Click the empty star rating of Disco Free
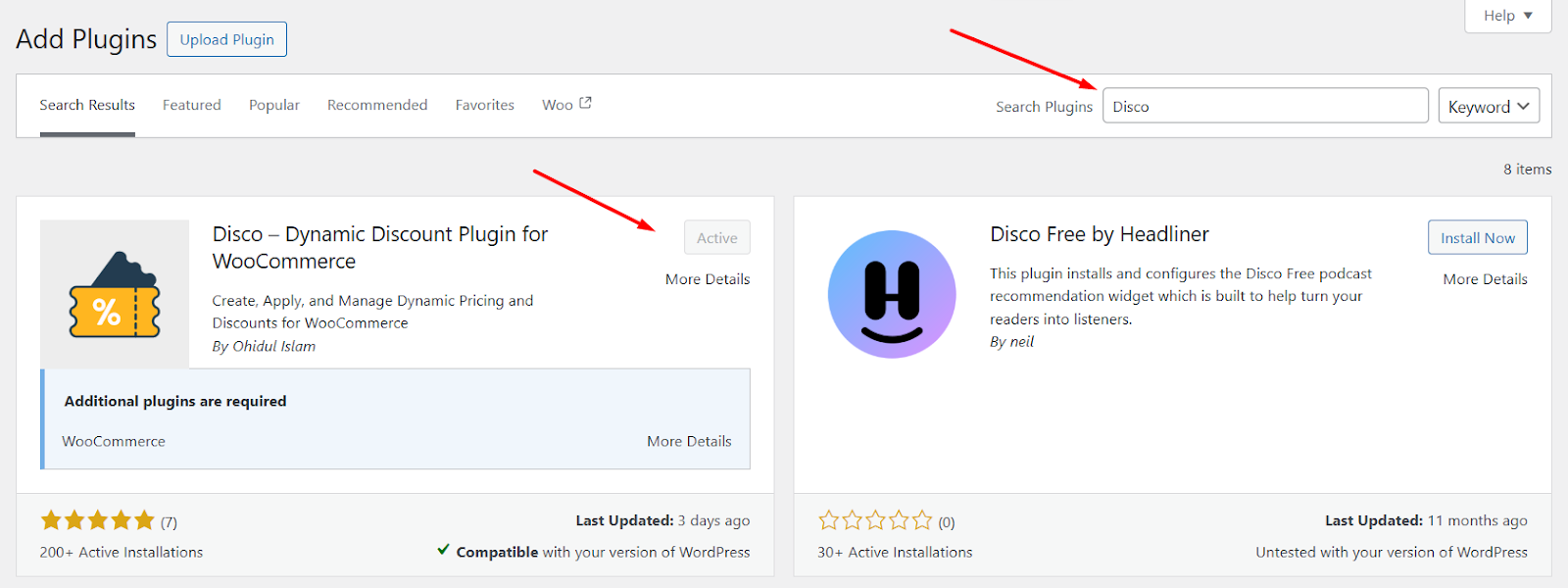The image size is (1568, 588). (x=875, y=520)
